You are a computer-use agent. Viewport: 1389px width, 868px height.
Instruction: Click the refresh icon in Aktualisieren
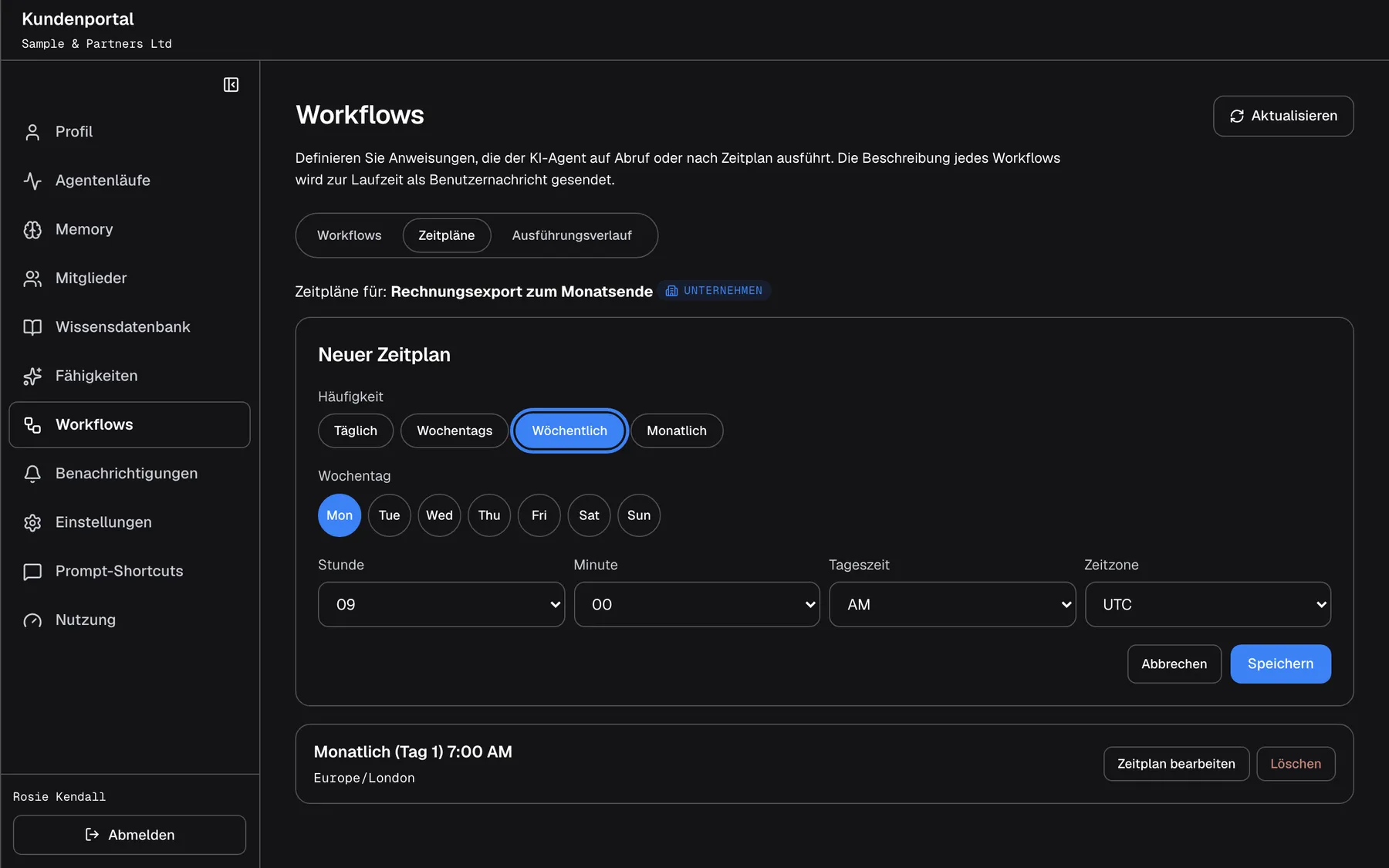(1237, 116)
